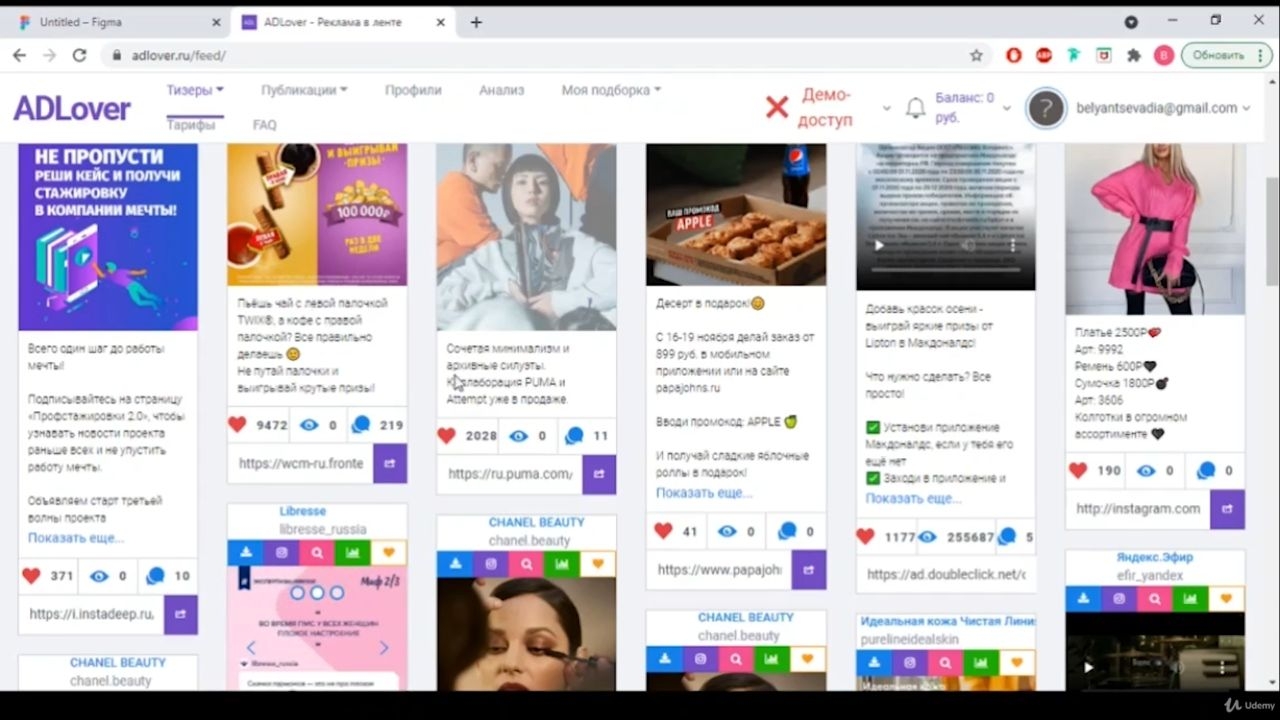Image resolution: width=1280 pixels, height=720 pixels.
Task: Bookmark this page with the star icon
Action: [x=976, y=56]
